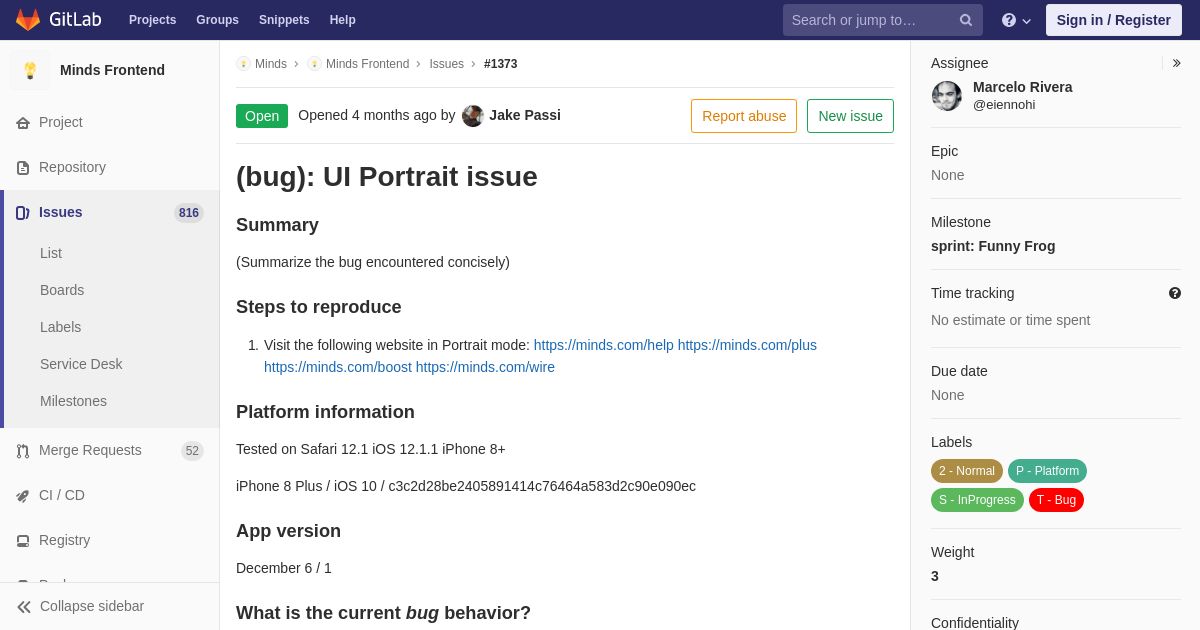Click the GitLab fox logo
The width and height of the screenshot is (1200, 630).
28,20
